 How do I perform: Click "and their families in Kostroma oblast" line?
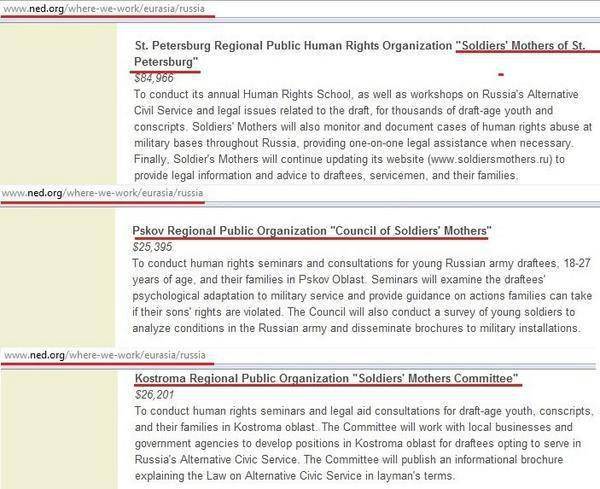pyautogui.click(x=353, y=427)
